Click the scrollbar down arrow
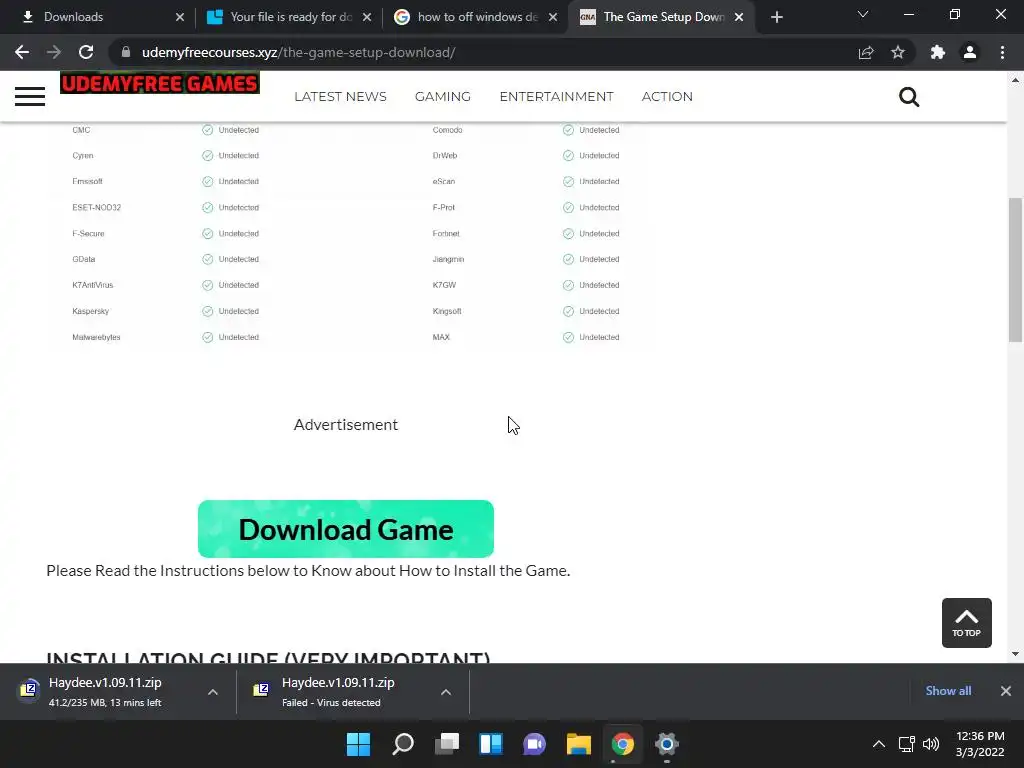 point(1015,654)
